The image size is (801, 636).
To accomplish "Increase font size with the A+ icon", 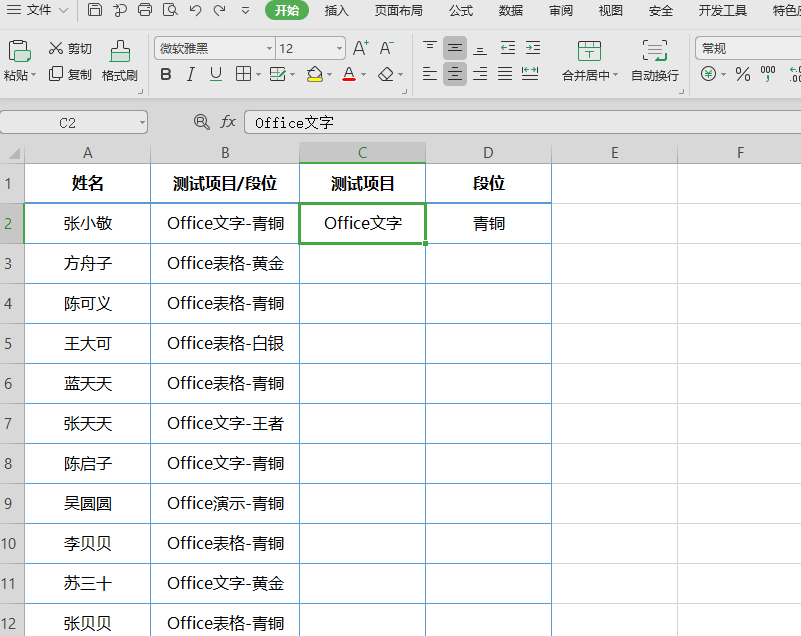I will (x=361, y=49).
